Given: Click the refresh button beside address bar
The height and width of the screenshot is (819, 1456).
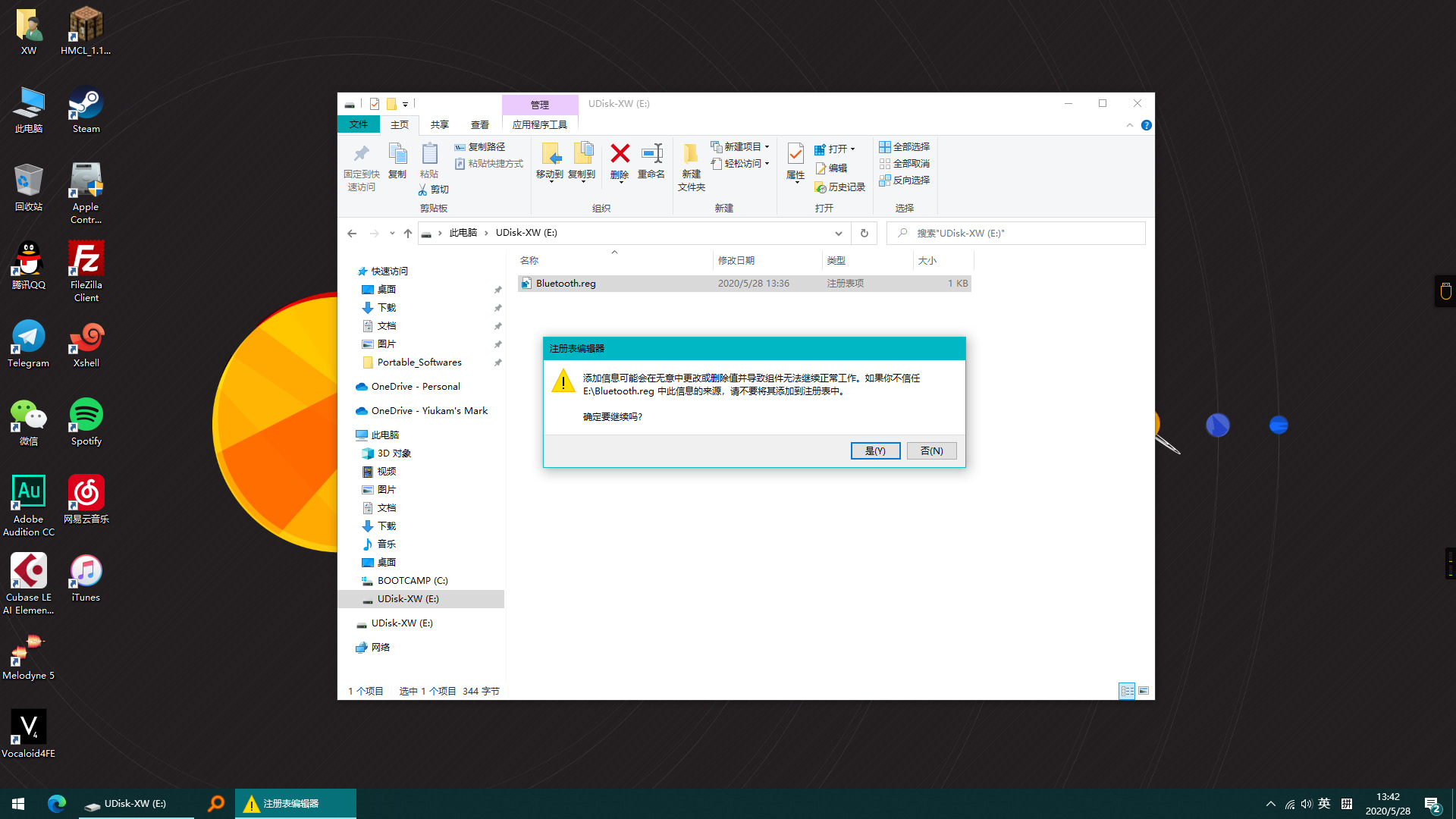Looking at the screenshot, I should point(864,233).
